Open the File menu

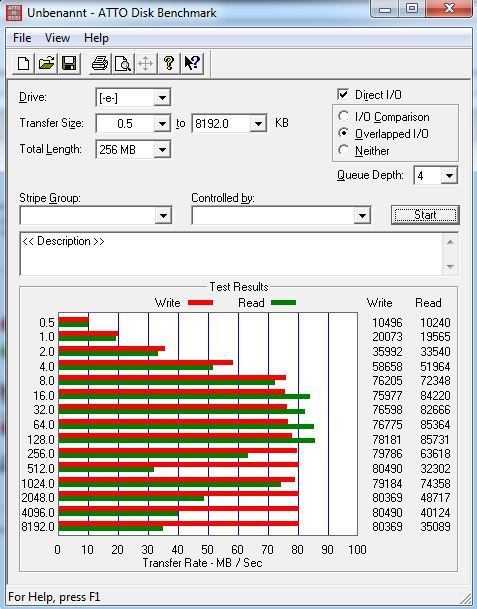point(22,38)
